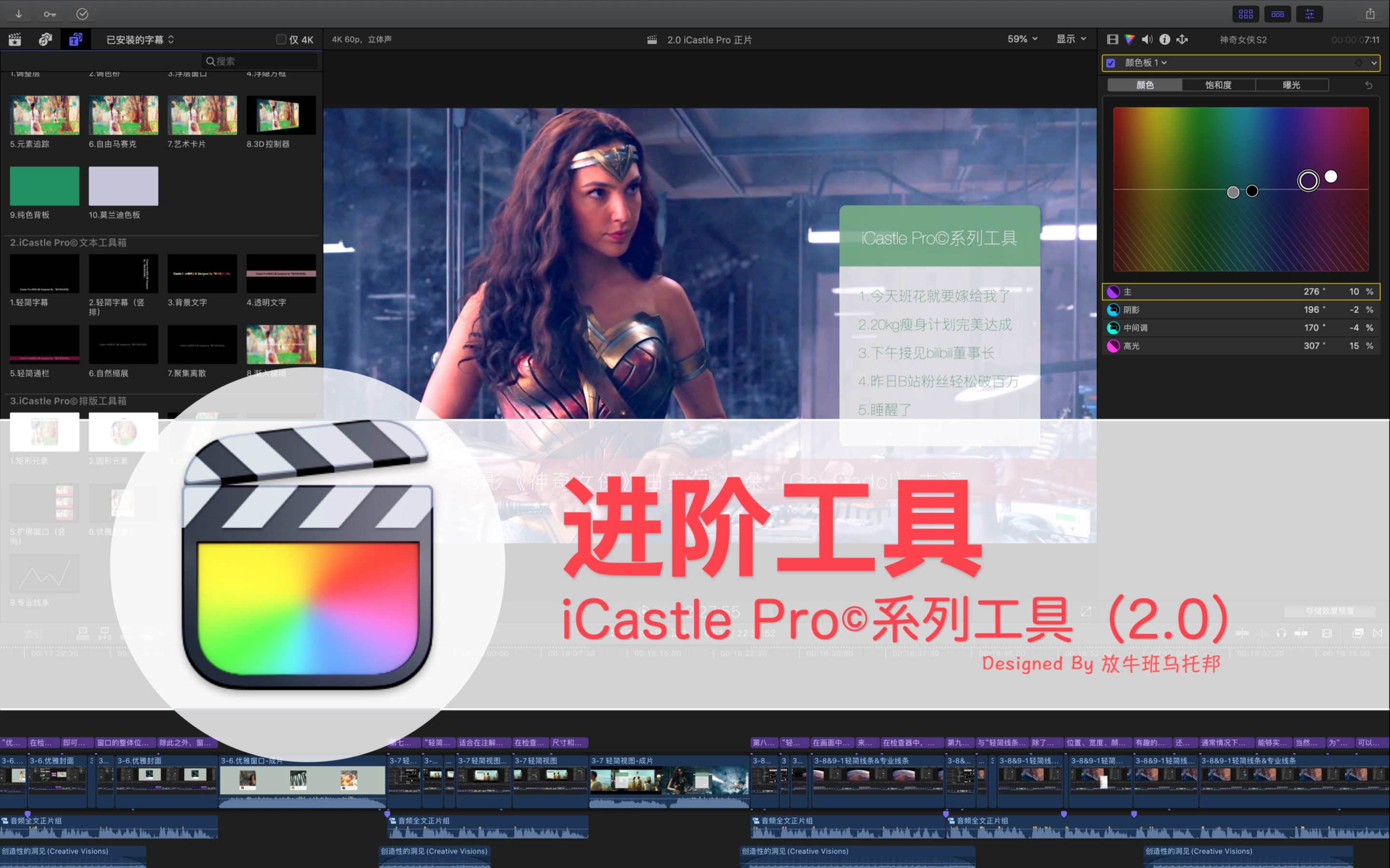Toggle the timeline panel visibility button
The image size is (1390, 868).
(1278, 14)
